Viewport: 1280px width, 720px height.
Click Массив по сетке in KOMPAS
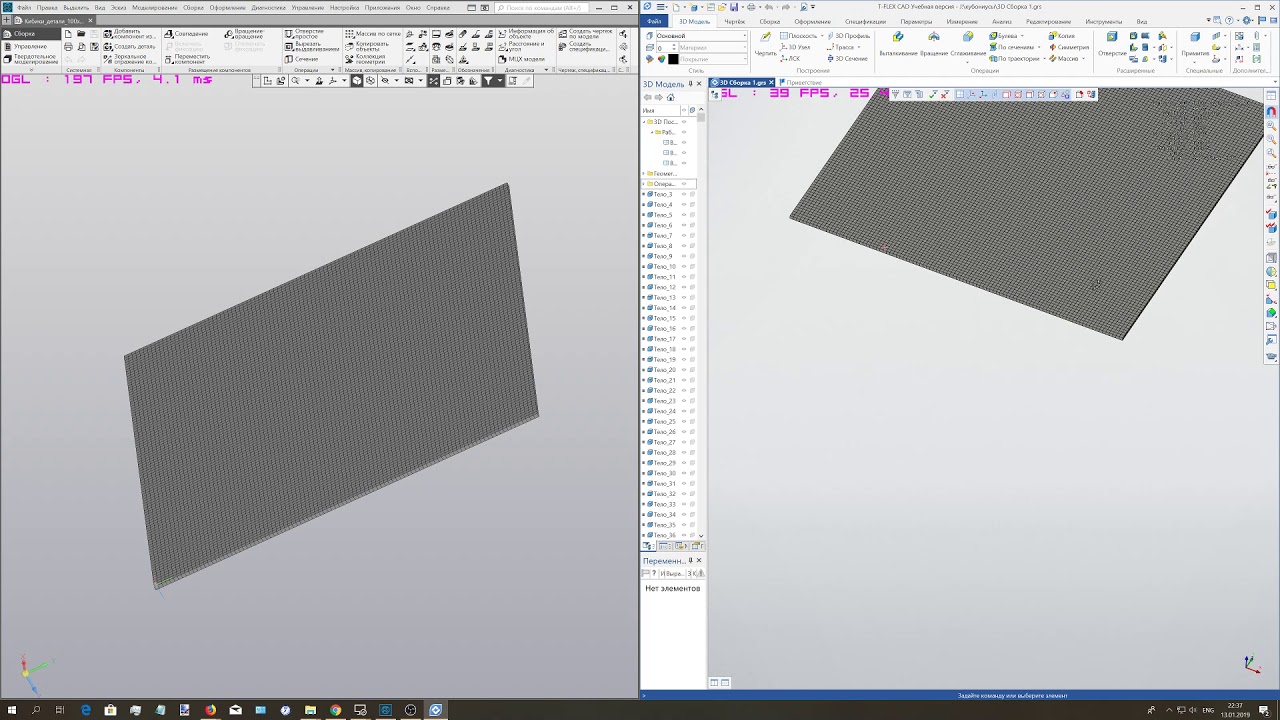pyautogui.click(x=373, y=34)
